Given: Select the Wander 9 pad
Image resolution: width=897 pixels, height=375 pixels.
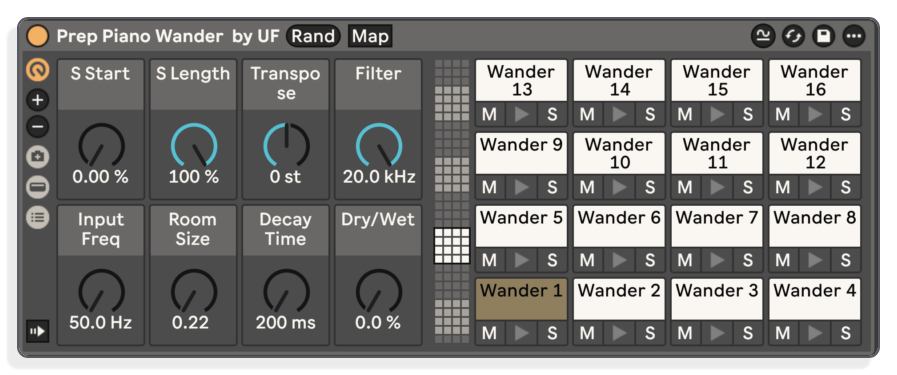Looking at the screenshot, I should pyautogui.click(x=521, y=153).
